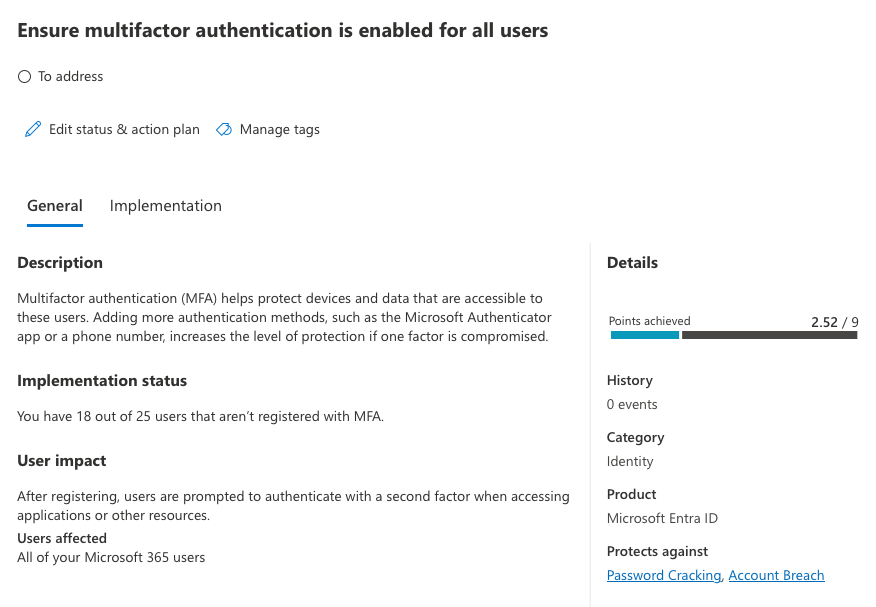Click the pencil icon for editing status
This screenshot has height=607, width=876.
pos(33,130)
